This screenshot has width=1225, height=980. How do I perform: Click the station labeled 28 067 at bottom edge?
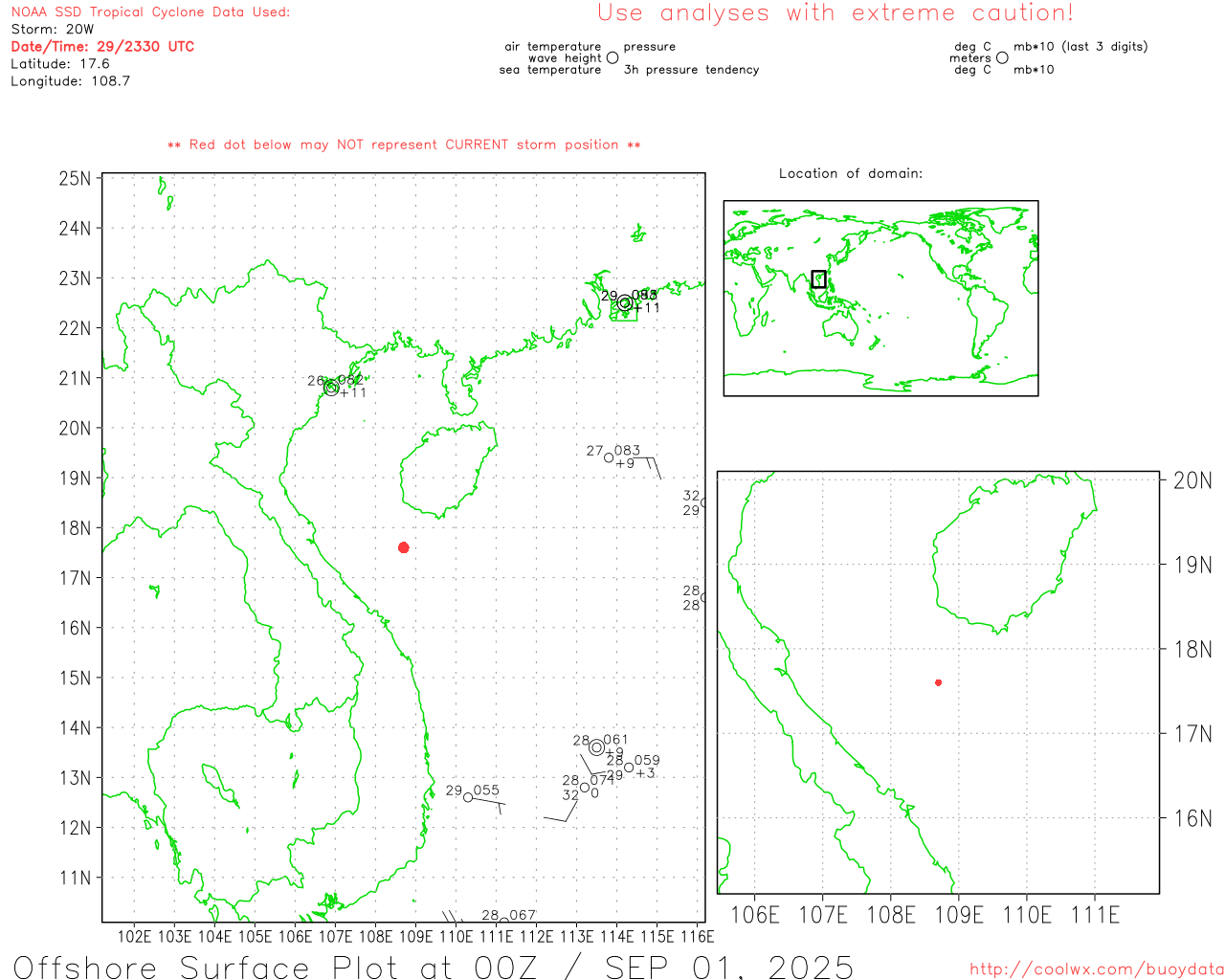click(x=504, y=922)
